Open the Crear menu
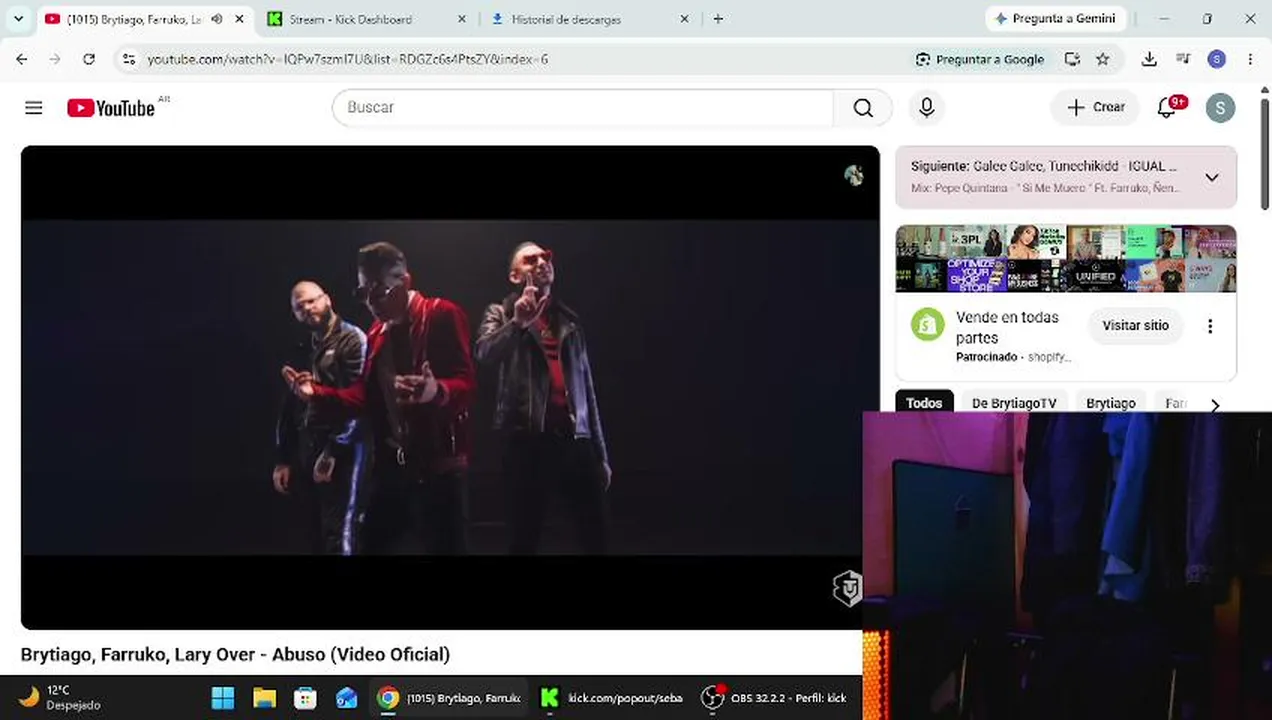Screen dimensions: 1272x720 1095,108
